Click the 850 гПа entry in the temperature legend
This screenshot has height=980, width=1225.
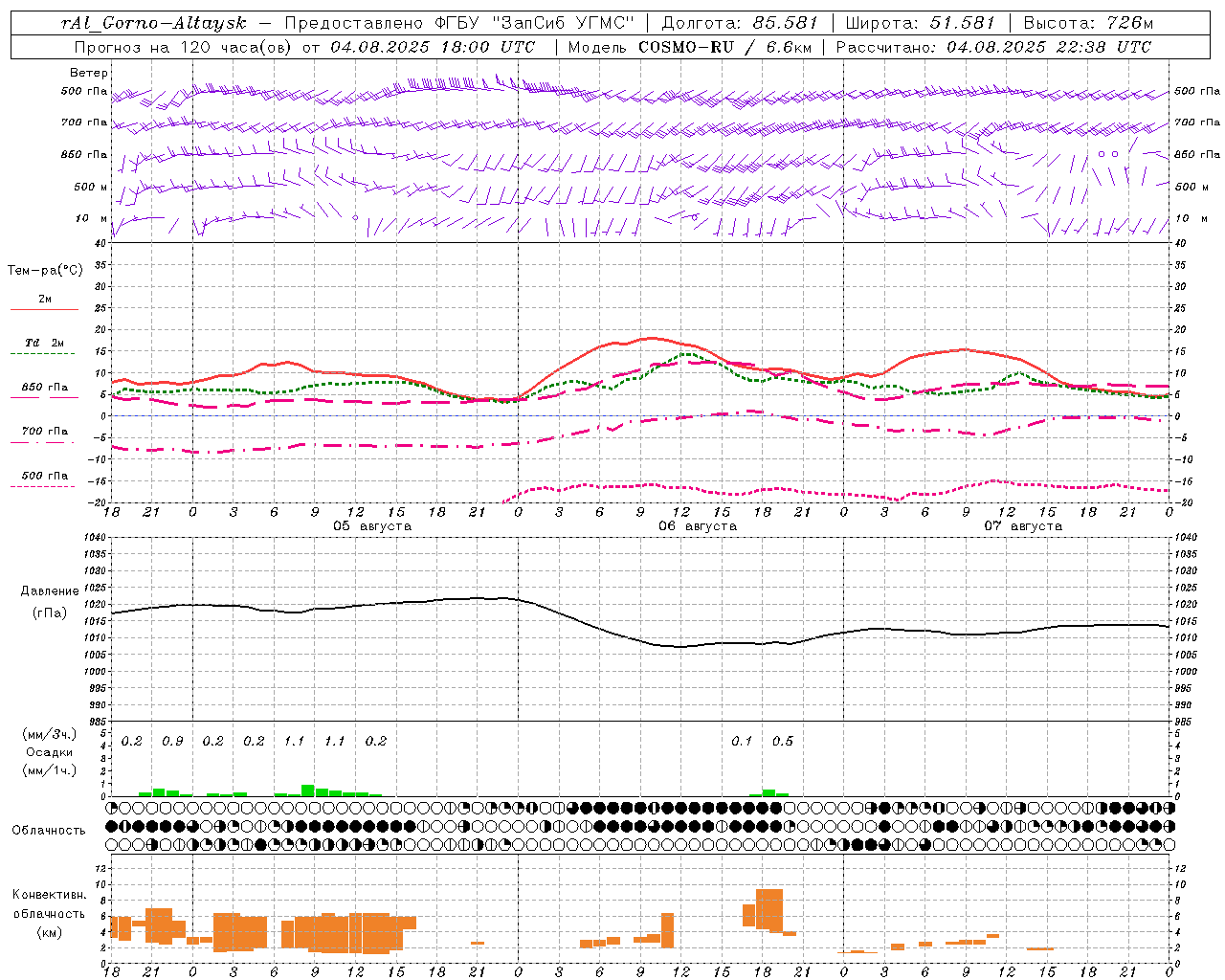click(x=44, y=388)
